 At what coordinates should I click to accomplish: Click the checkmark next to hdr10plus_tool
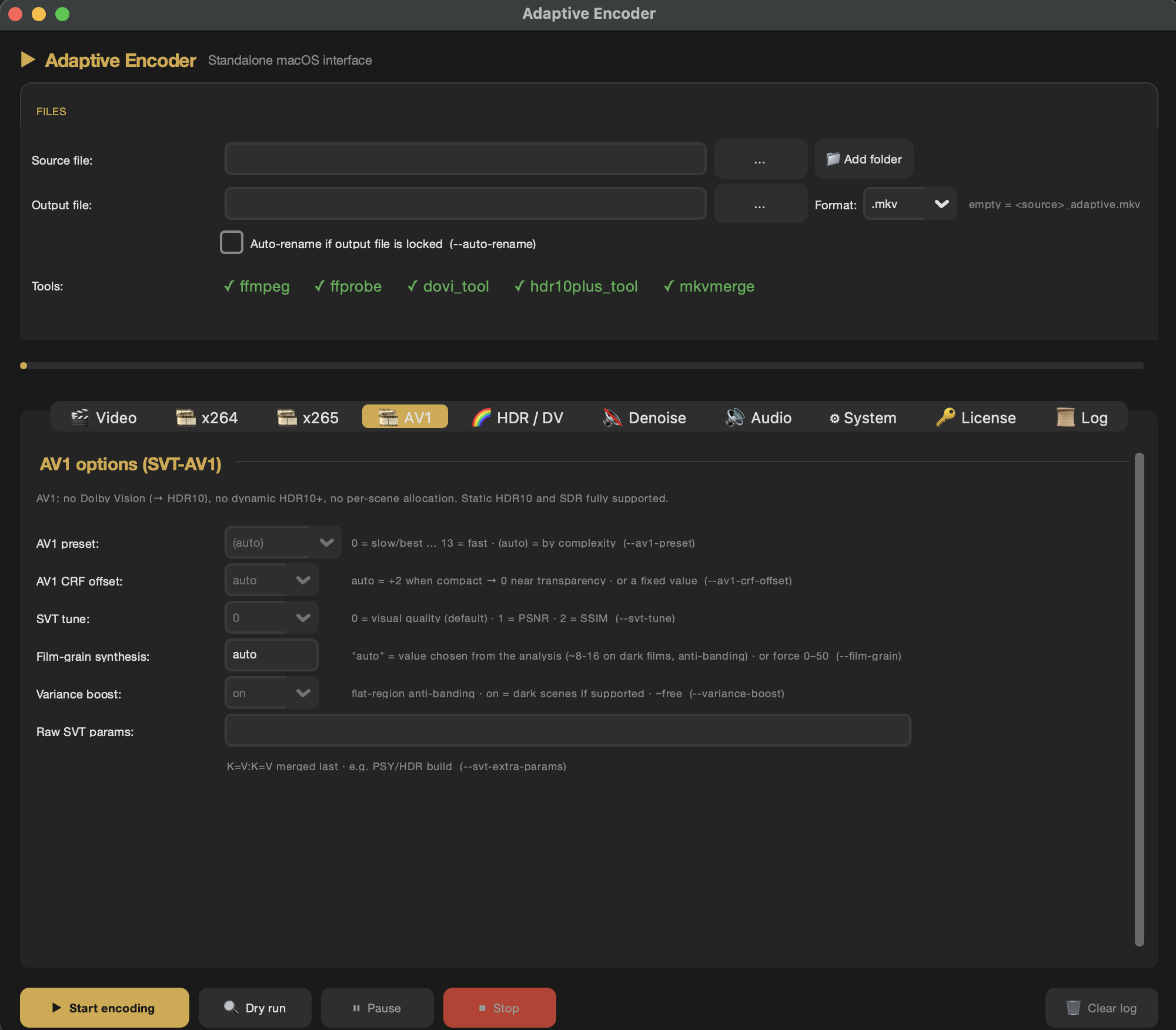tap(519, 286)
